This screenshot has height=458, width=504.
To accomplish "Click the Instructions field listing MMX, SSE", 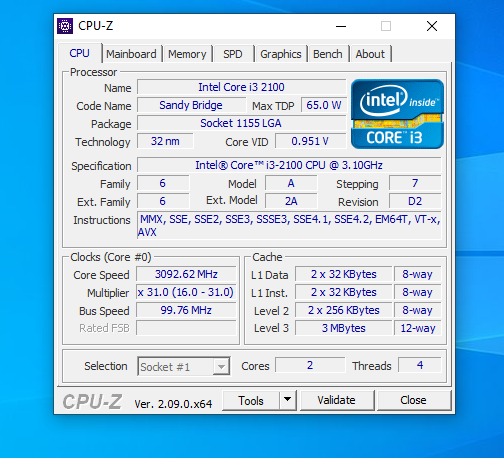I will coord(289,225).
